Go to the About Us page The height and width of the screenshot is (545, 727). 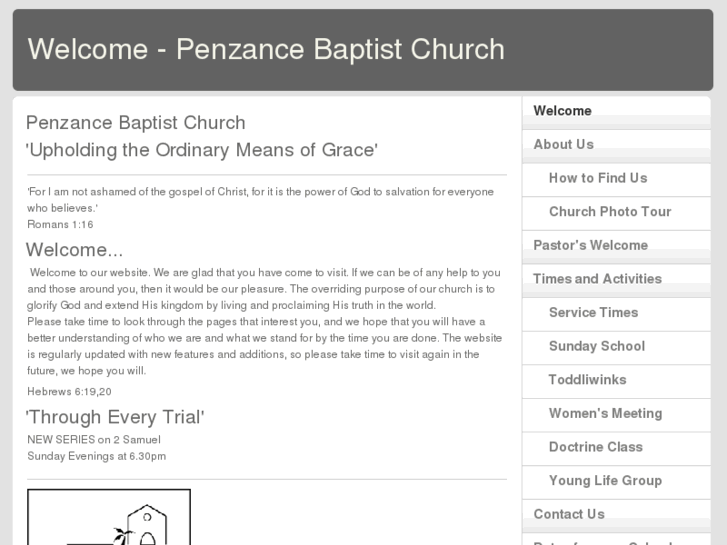click(564, 144)
